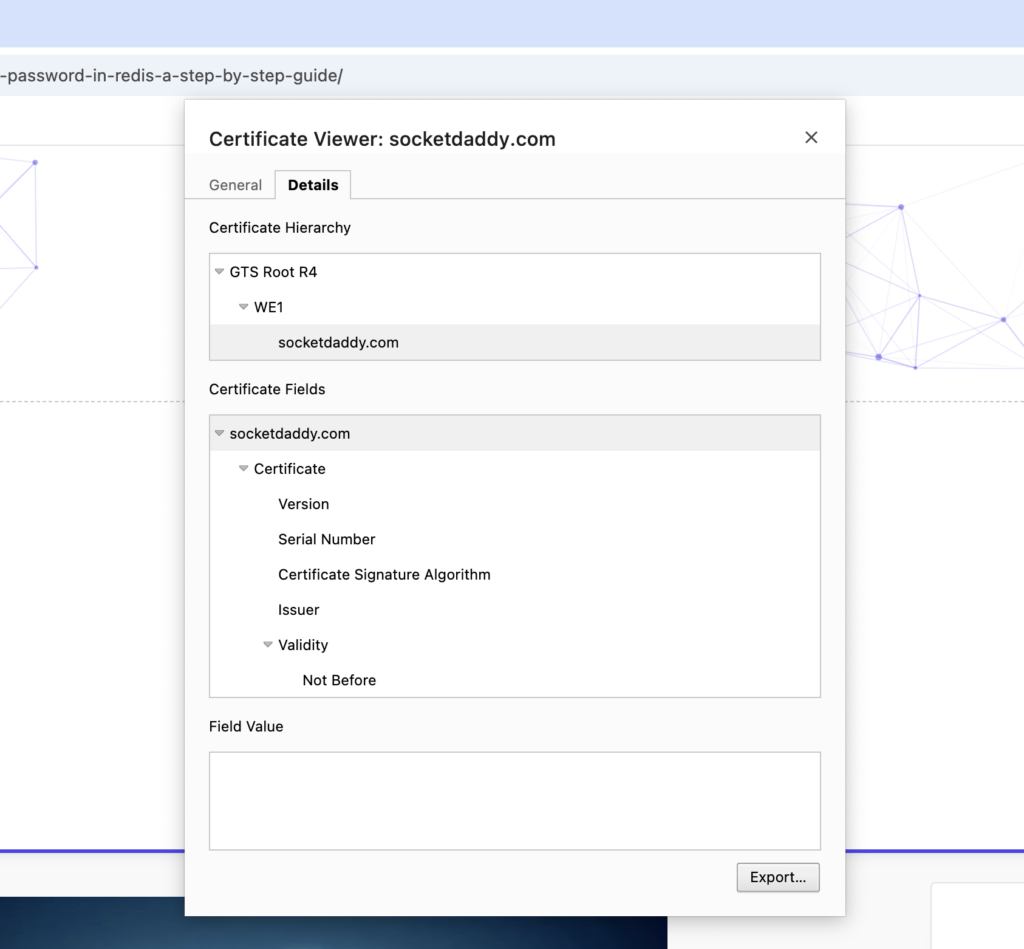The height and width of the screenshot is (949, 1024).
Task: Select socketdaddy.com row in Certificate Fields
Action: (x=515, y=433)
